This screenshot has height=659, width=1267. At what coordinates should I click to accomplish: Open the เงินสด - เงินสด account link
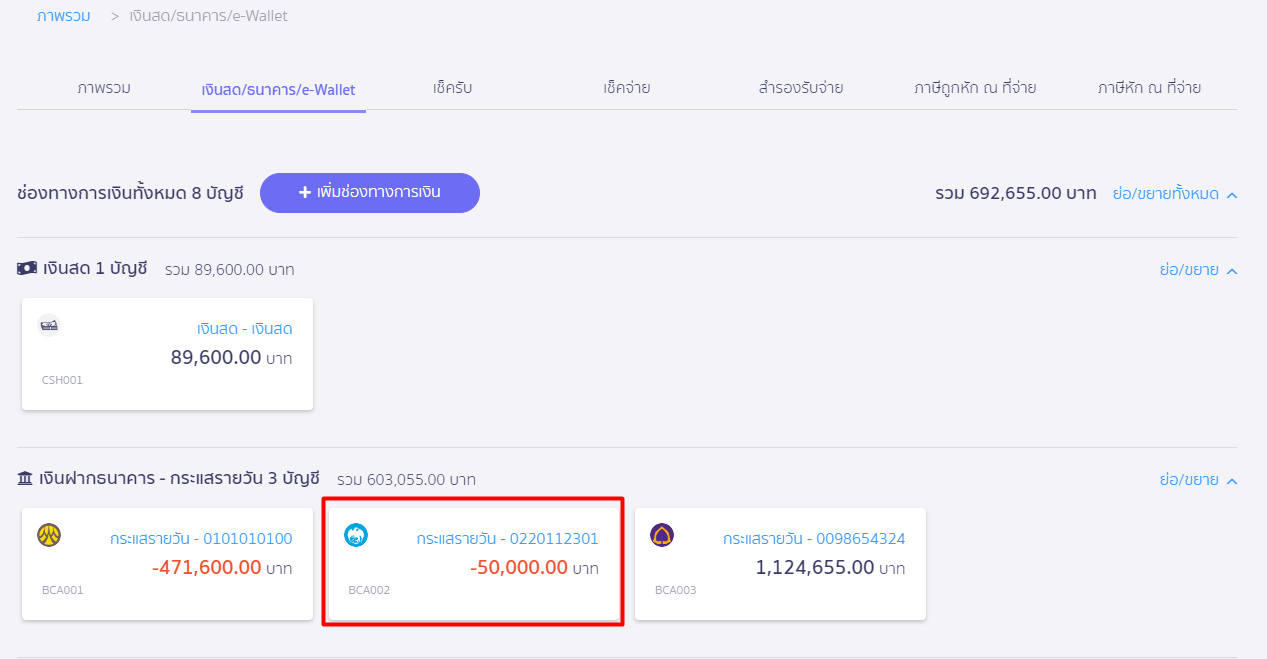pyautogui.click(x=245, y=329)
